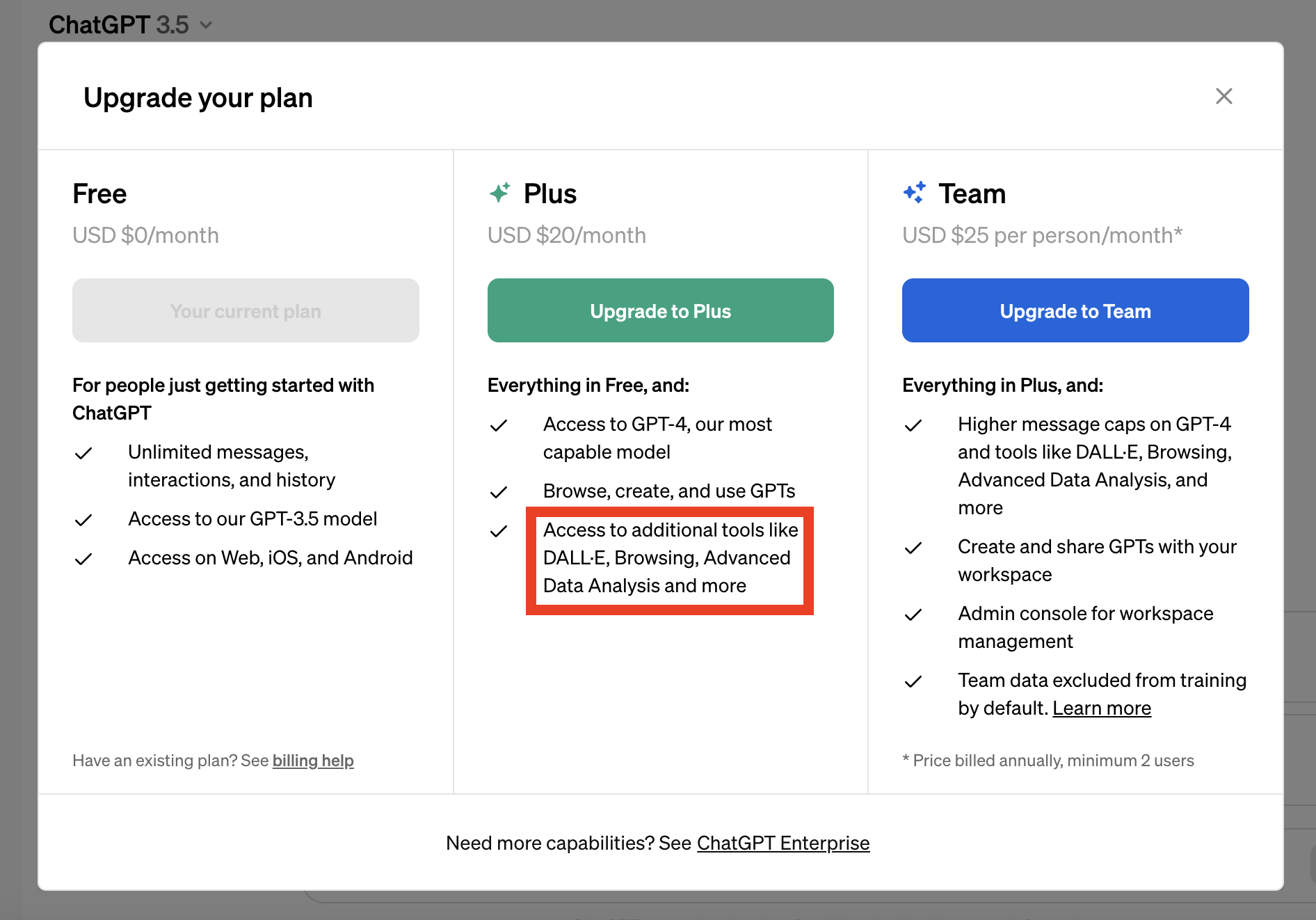Click Access to our GPT-3.5 model text

tap(252, 519)
